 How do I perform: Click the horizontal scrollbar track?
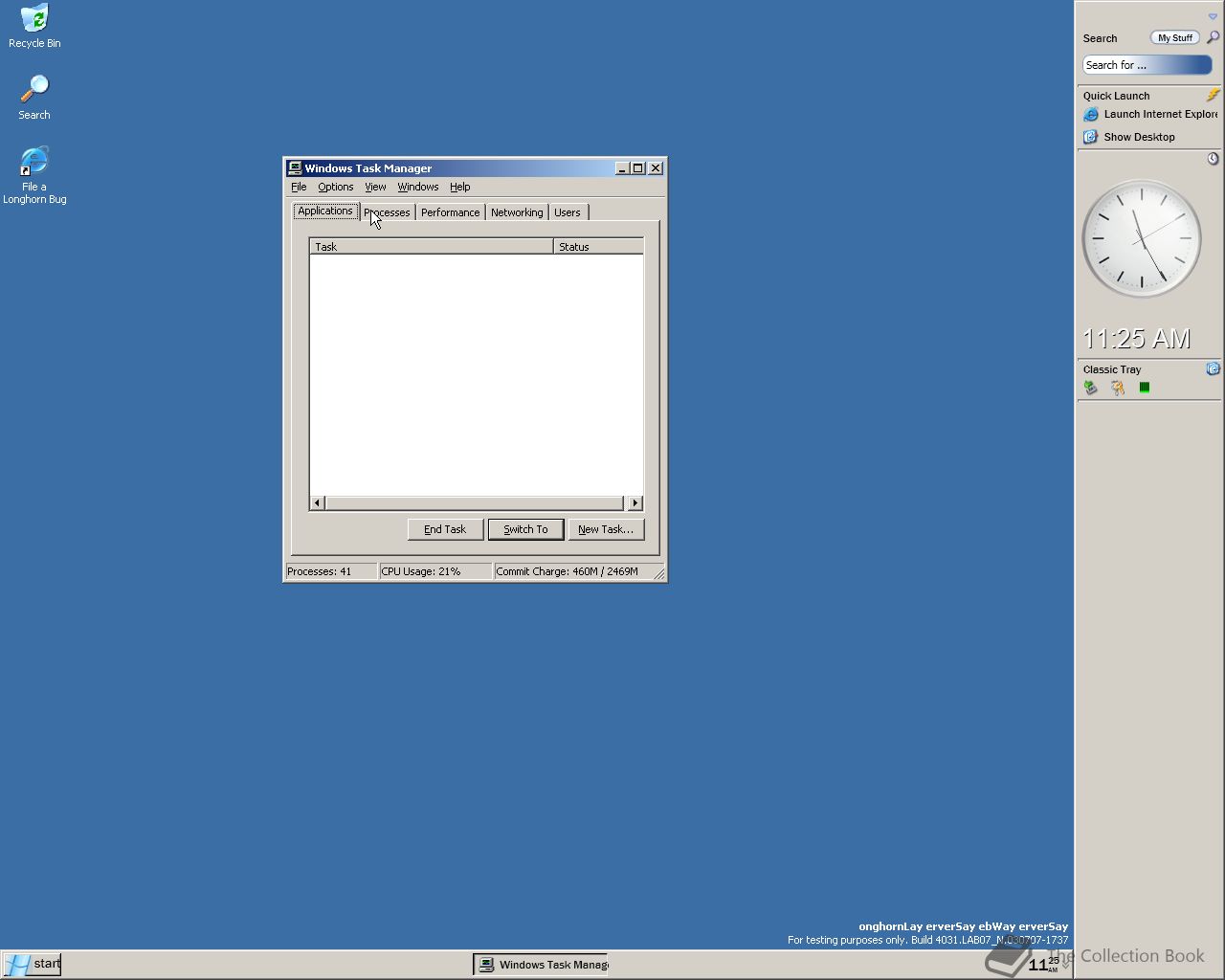coord(476,503)
